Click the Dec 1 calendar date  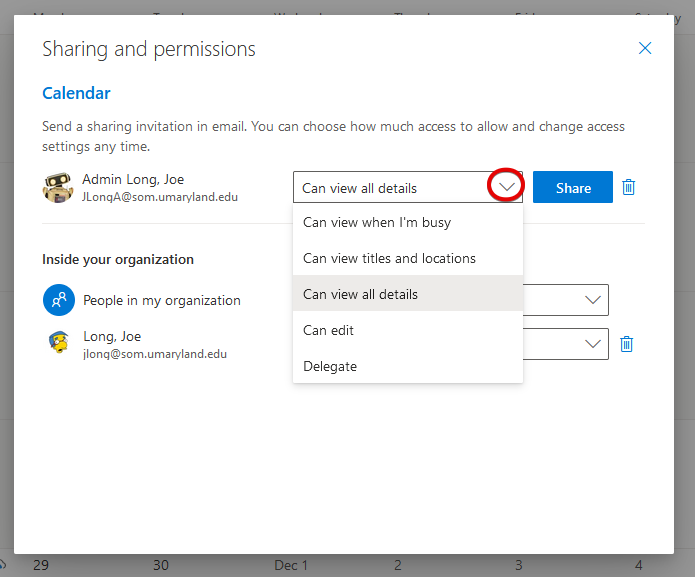click(291, 565)
